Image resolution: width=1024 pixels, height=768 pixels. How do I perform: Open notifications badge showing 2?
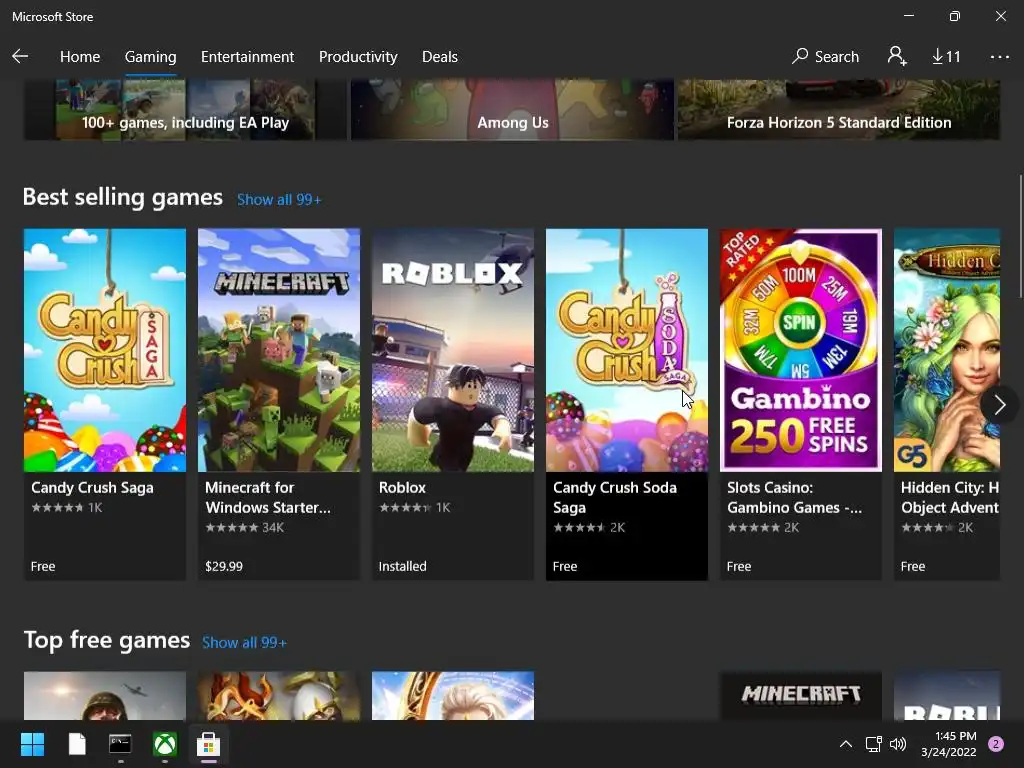click(x=996, y=744)
